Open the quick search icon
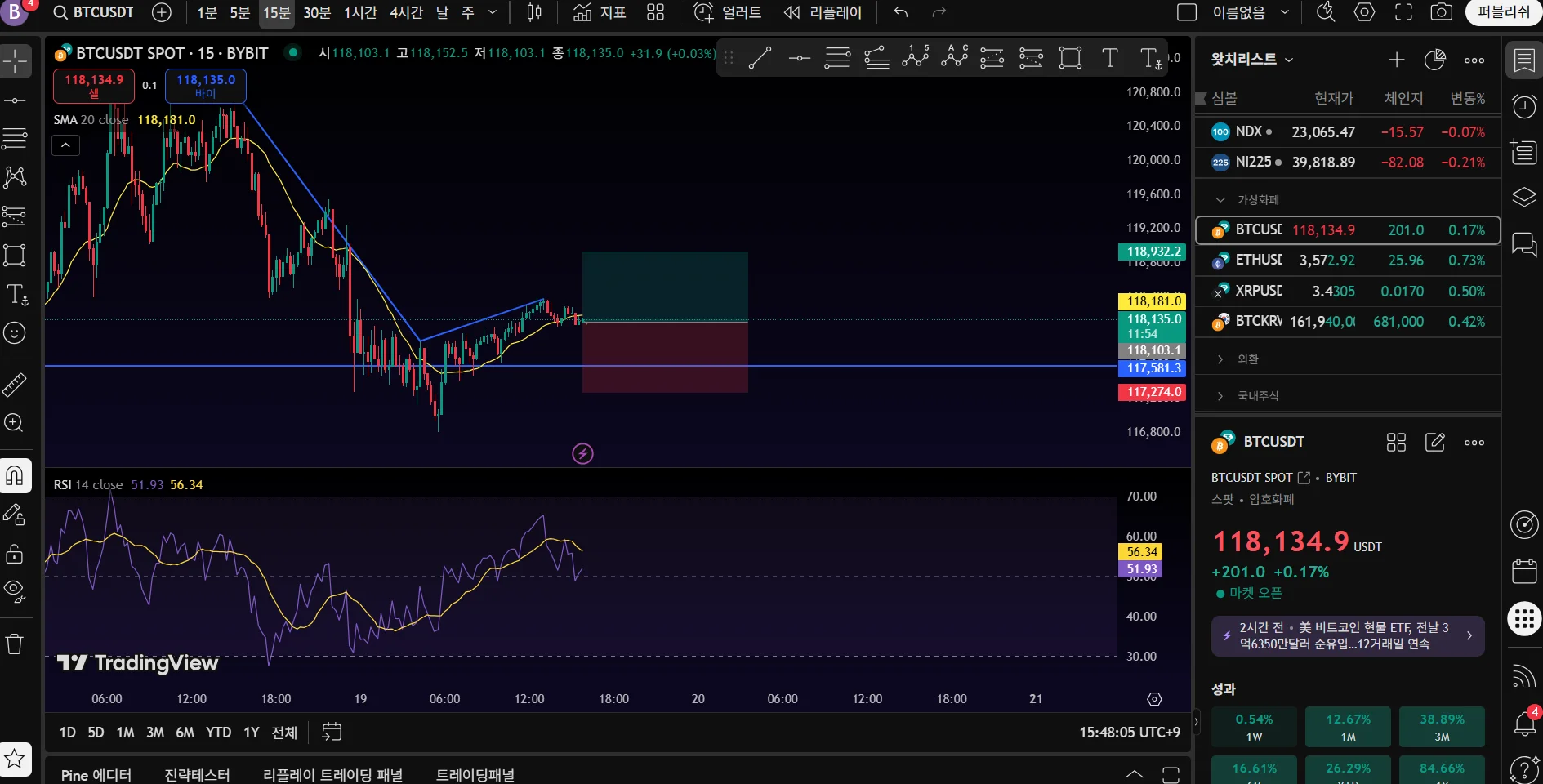 click(x=1326, y=12)
